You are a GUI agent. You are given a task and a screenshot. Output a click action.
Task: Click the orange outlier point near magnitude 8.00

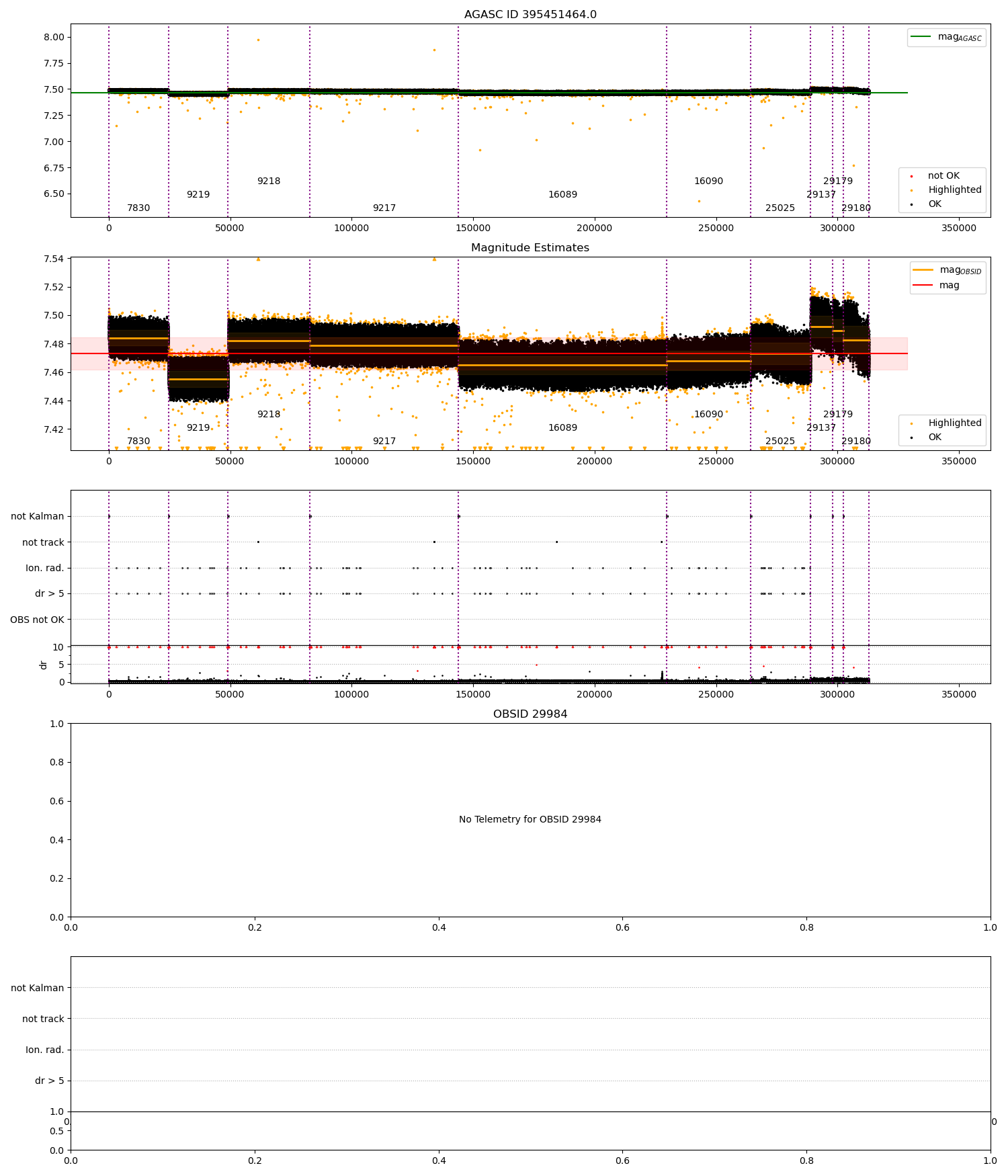coord(258,40)
